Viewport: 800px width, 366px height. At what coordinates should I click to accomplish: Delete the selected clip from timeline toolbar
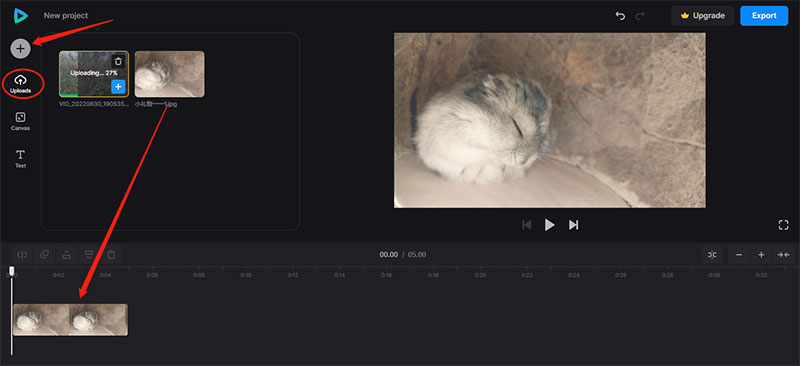(111, 254)
